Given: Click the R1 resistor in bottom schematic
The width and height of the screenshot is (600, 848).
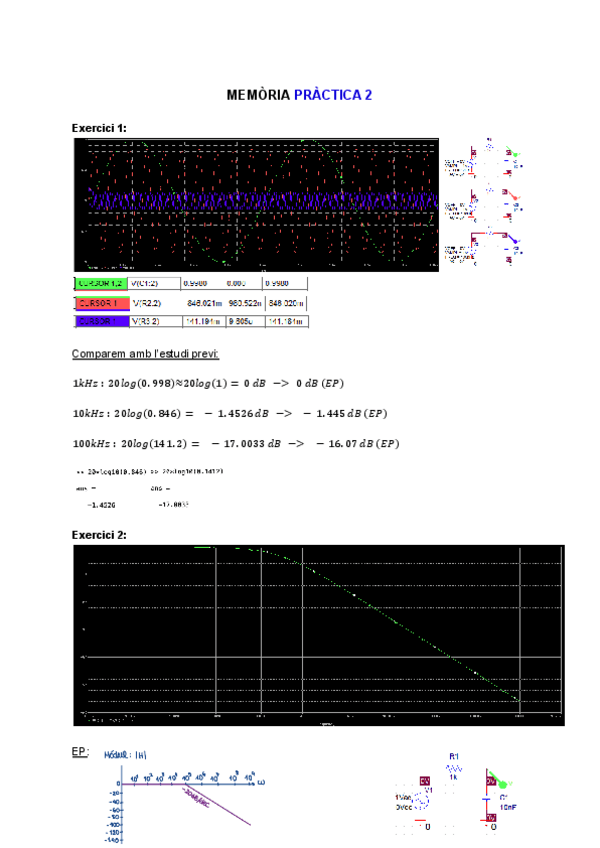Looking at the screenshot, I should [452, 769].
